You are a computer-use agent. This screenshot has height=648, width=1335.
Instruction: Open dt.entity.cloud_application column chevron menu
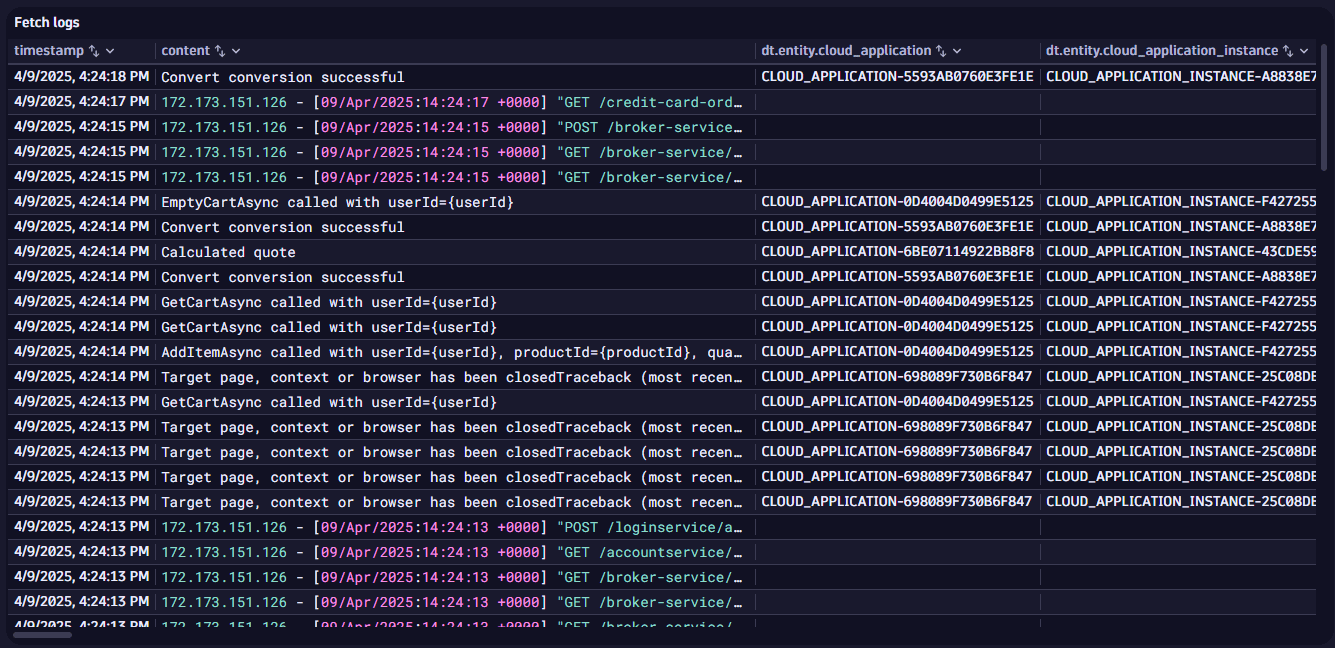(x=957, y=51)
